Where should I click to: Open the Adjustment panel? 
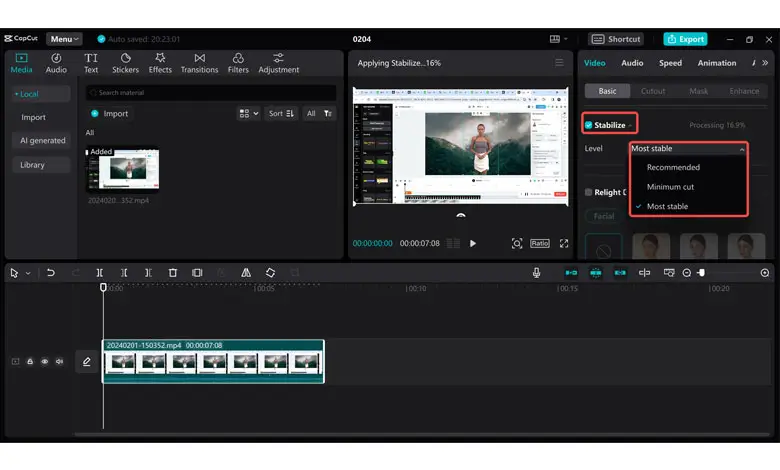pos(279,63)
